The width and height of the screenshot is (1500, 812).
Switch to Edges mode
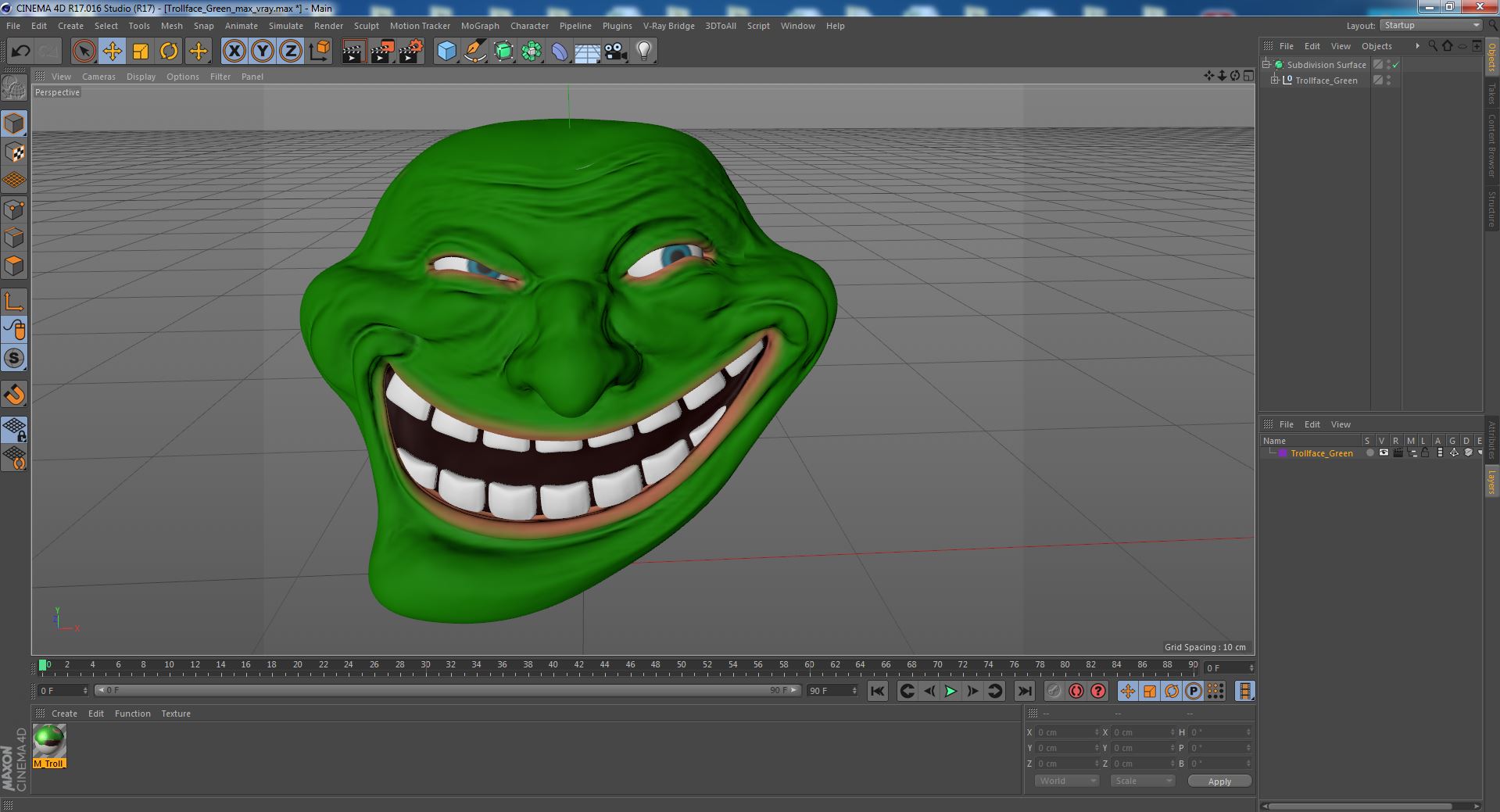tap(14, 238)
